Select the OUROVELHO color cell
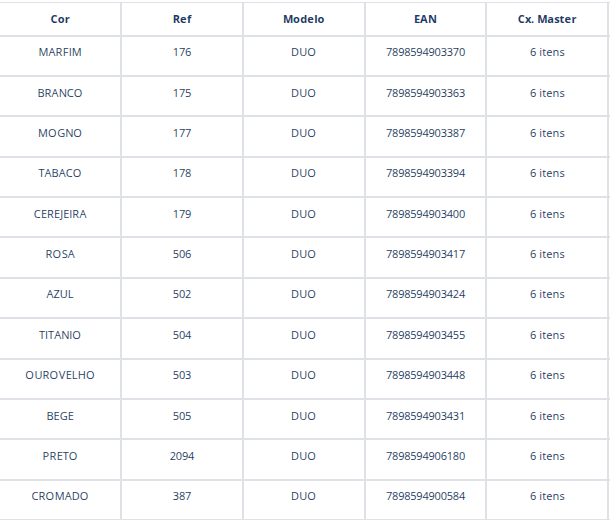The height and width of the screenshot is (524, 610). coord(60,375)
